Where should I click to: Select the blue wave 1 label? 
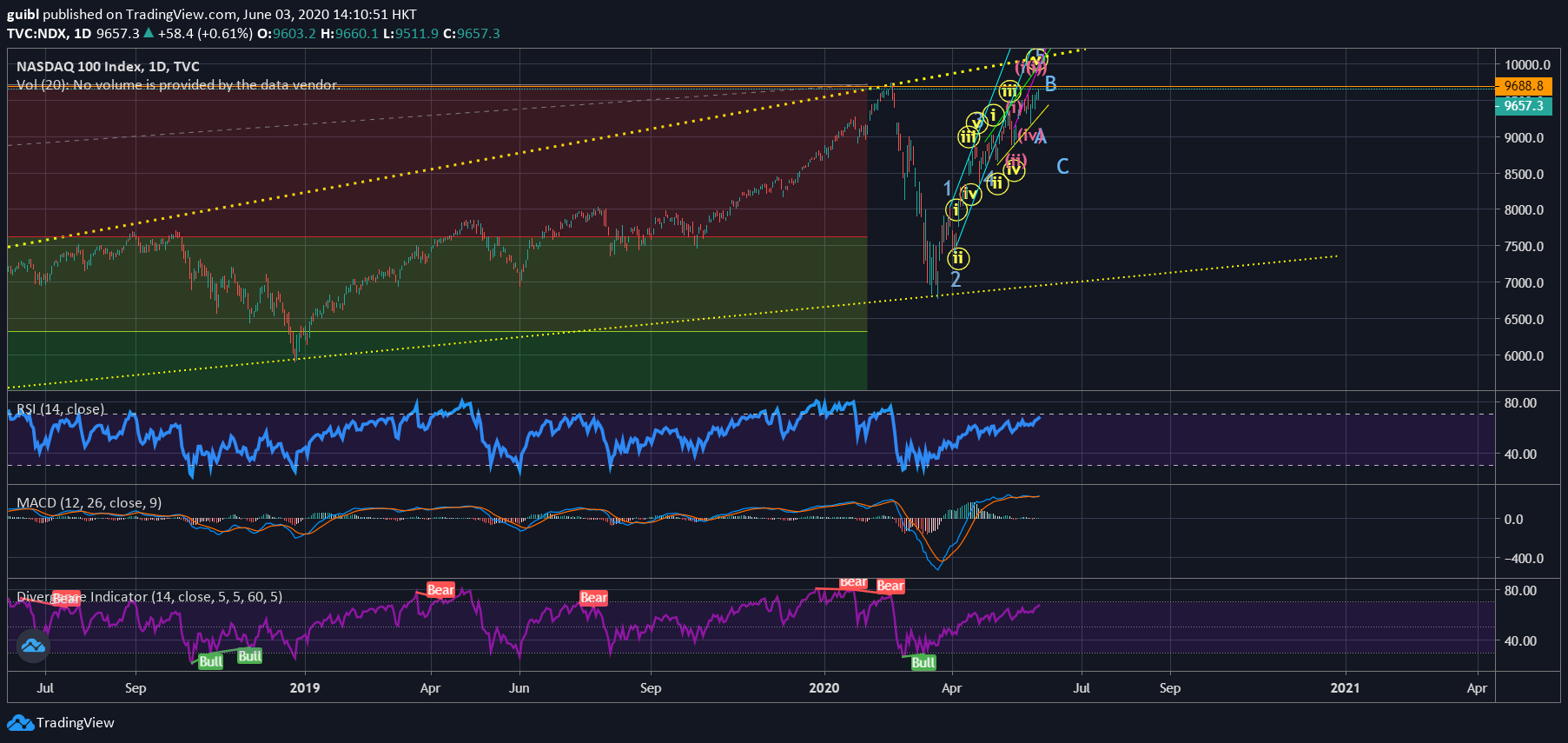point(948,188)
